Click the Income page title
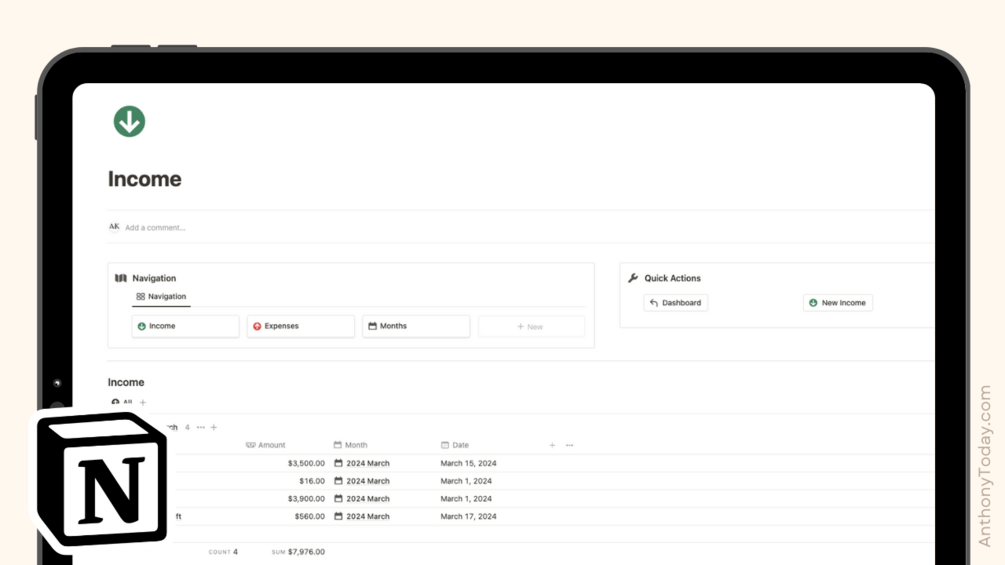The image size is (1005, 565). click(144, 179)
